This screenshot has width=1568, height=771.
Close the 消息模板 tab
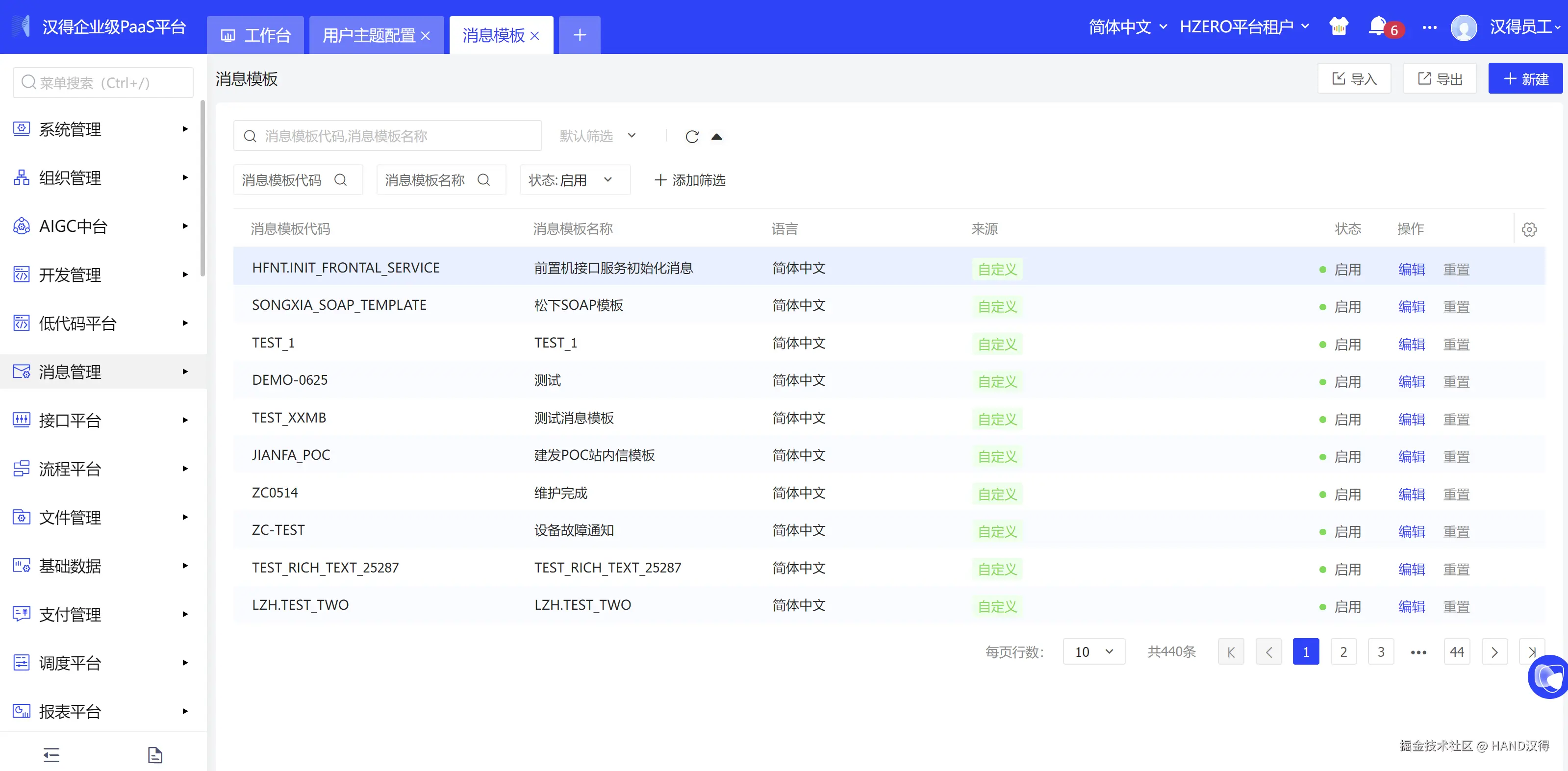(535, 36)
